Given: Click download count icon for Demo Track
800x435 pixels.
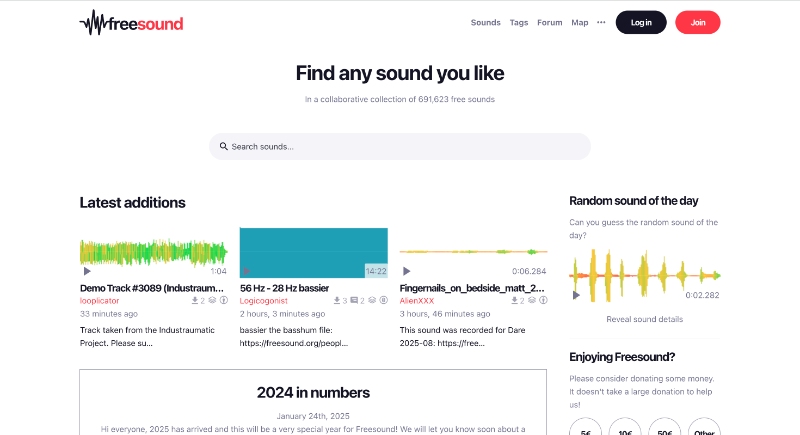Looking at the screenshot, I should (x=194, y=301).
